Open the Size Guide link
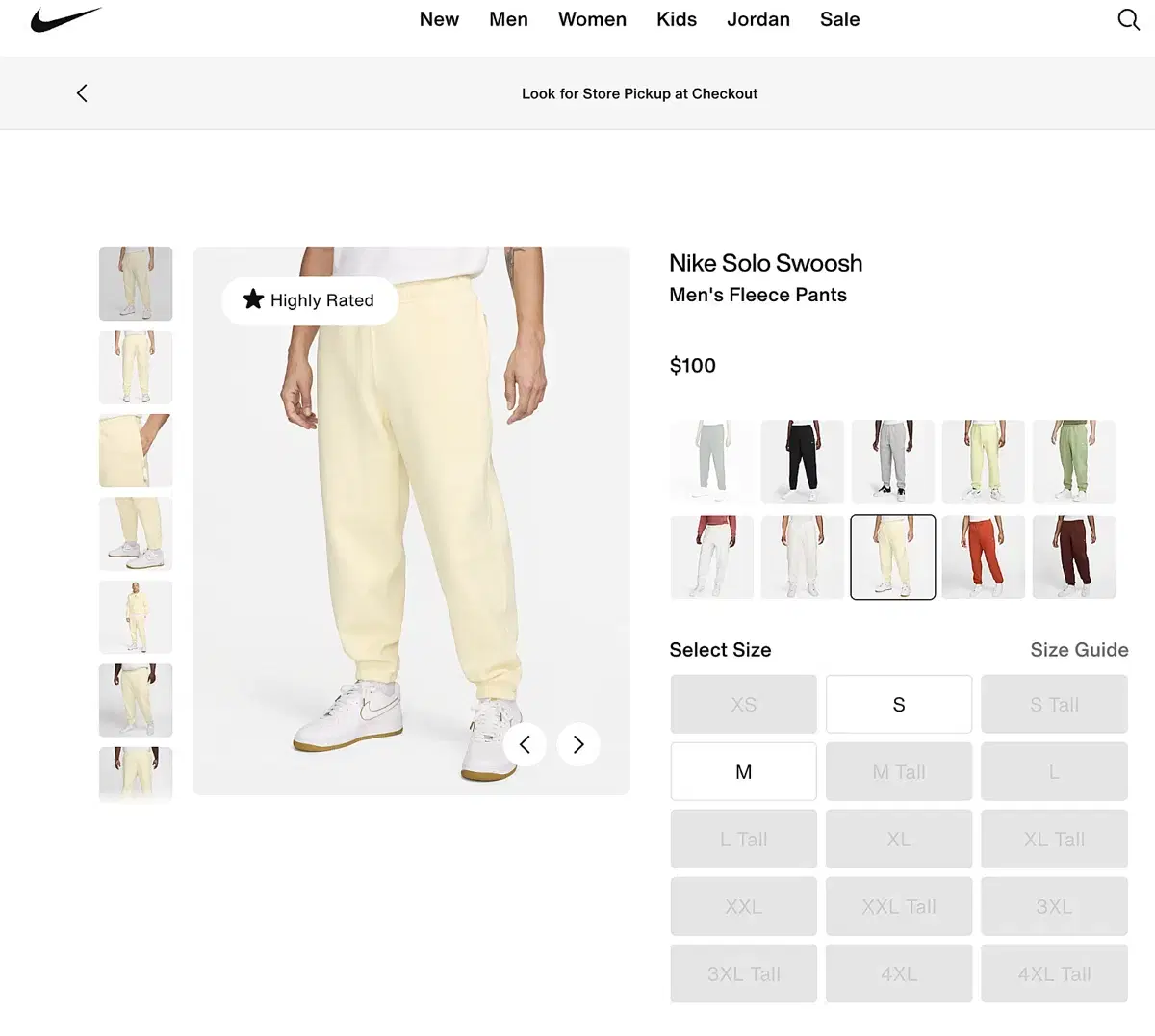Viewport: 1155px width, 1036px height. [1079, 650]
